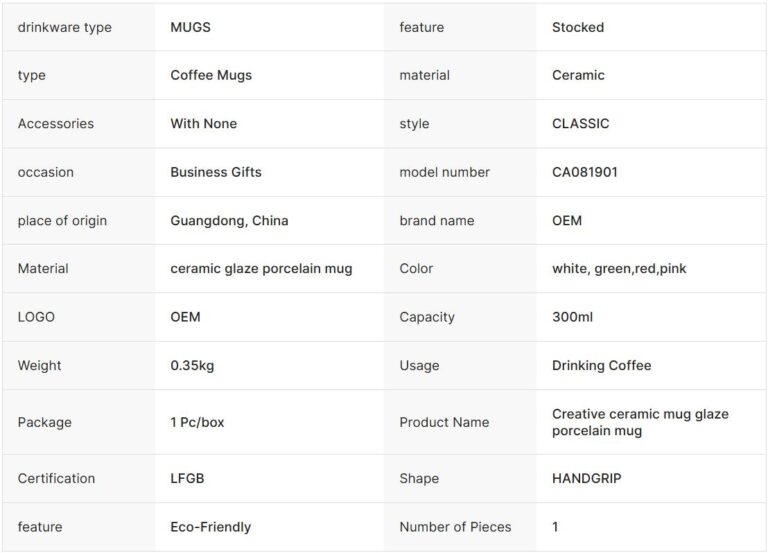
Task: Select the place of origin label
Action: 62,220
